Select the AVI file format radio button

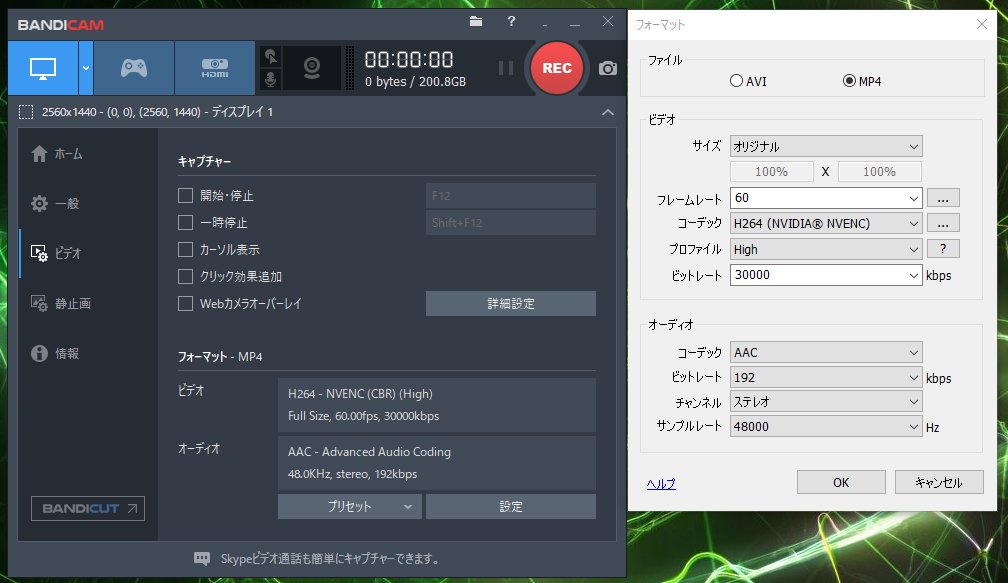tap(736, 81)
